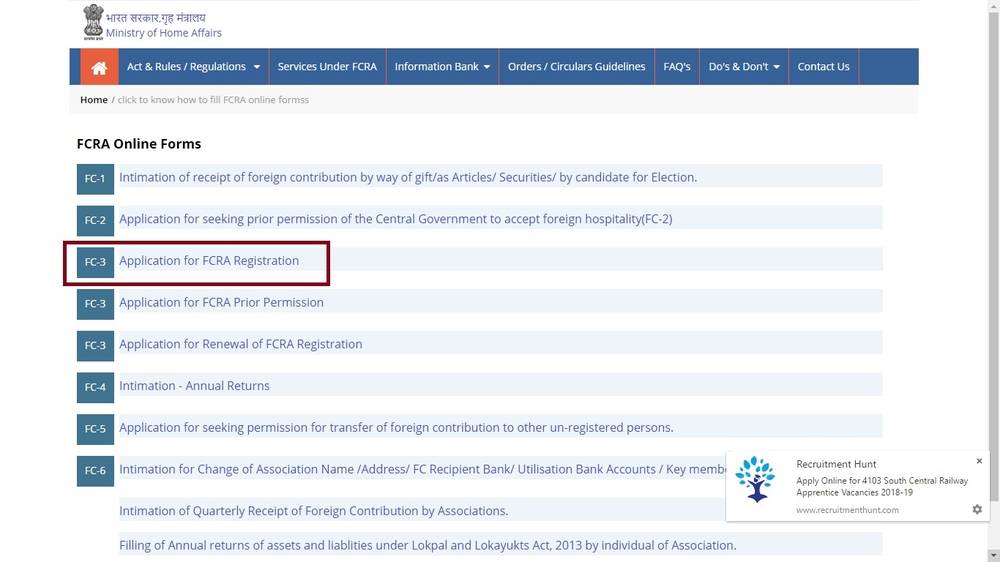Open Quarterly Receipt of Foreign Contribution link

point(314,511)
